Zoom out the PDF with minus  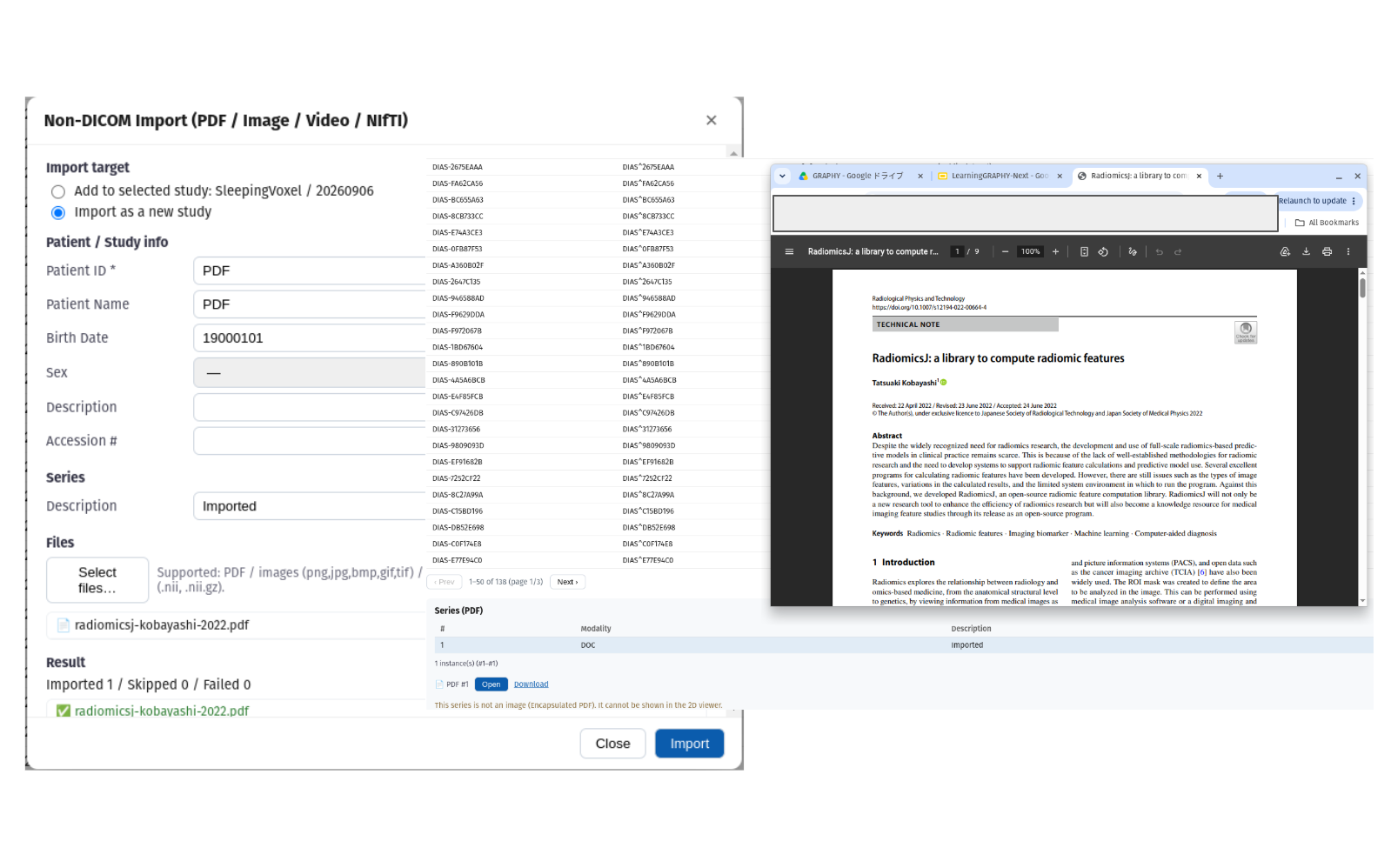point(1005,252)
